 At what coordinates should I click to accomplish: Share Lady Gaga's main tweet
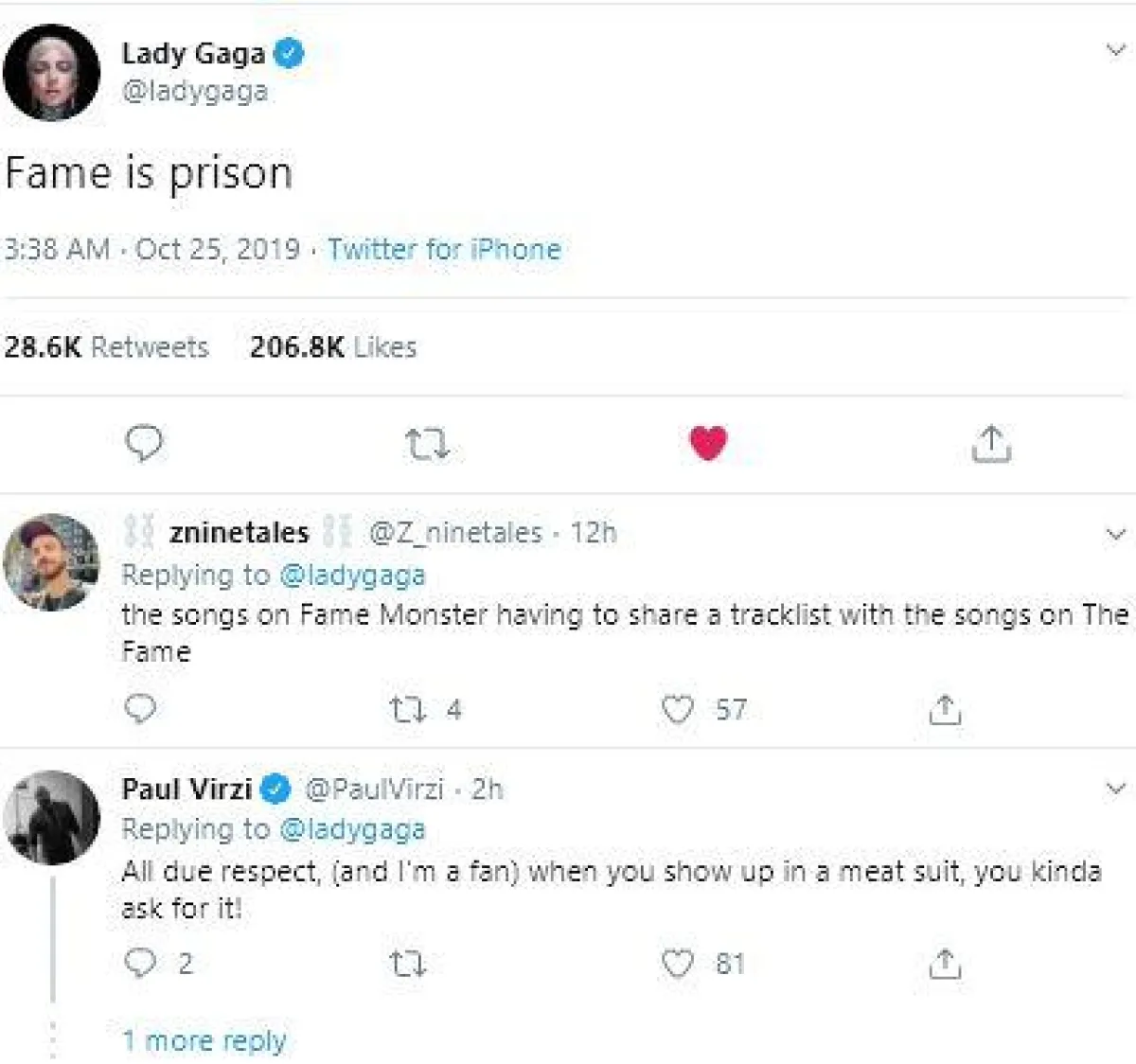(990, 443)
